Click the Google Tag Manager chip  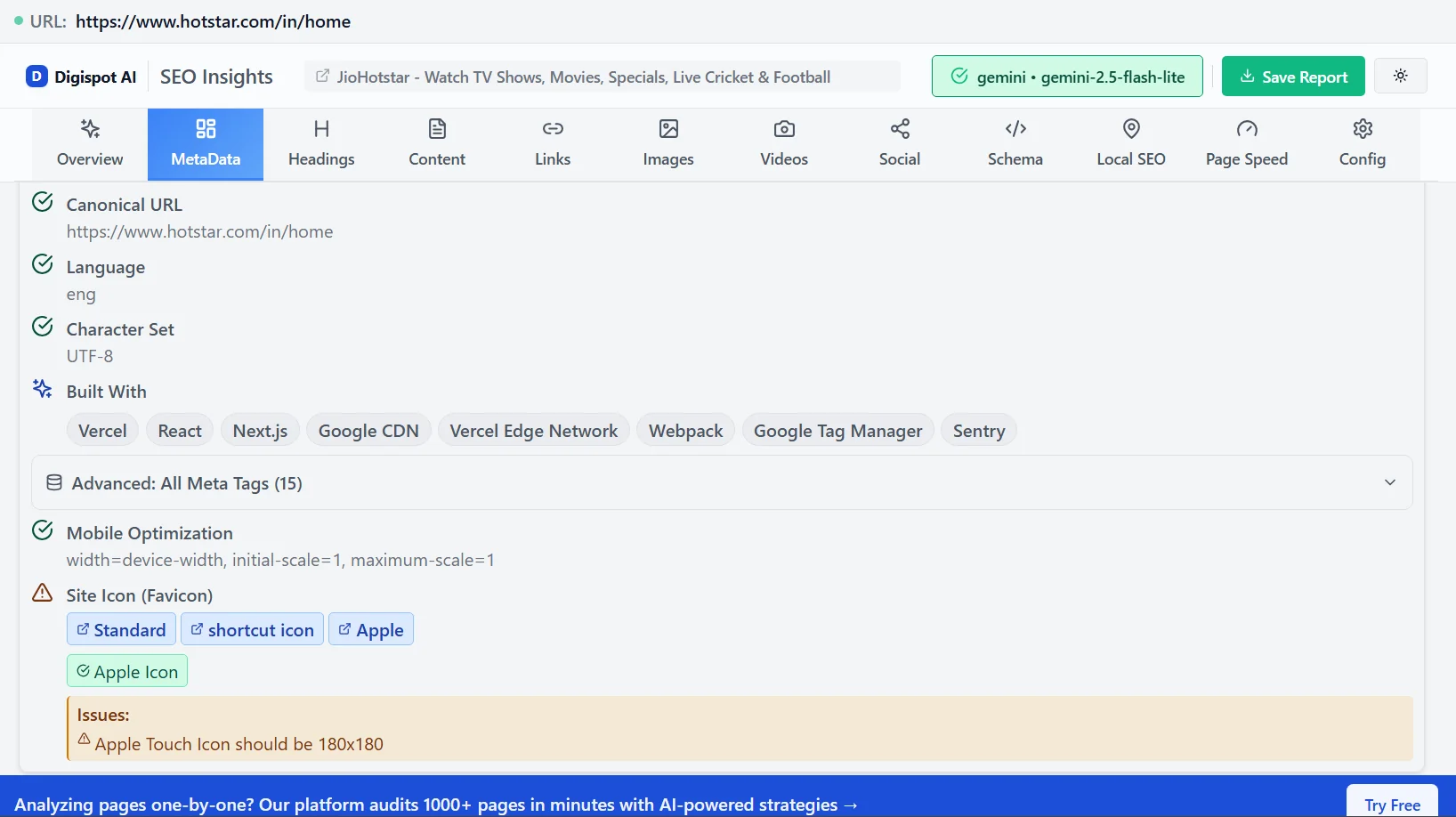tap(838, 430)
